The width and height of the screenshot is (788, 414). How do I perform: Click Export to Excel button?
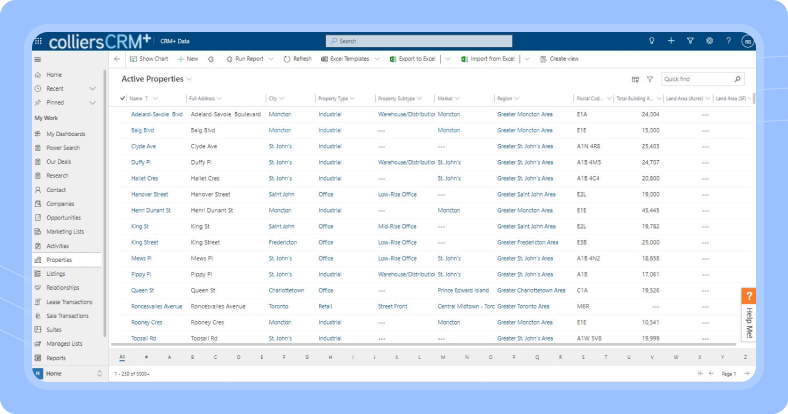click(x=413, y=59)
